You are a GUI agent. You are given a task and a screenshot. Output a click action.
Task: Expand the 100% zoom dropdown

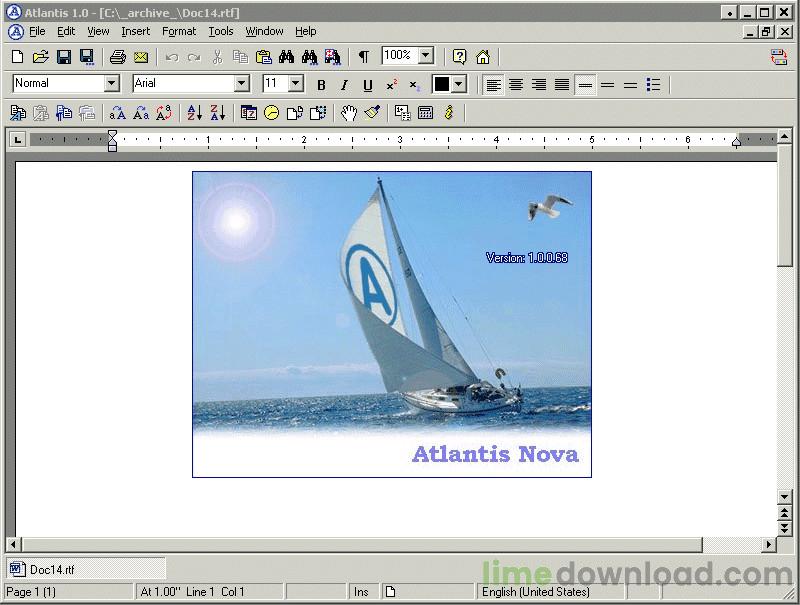click(426, 56)
